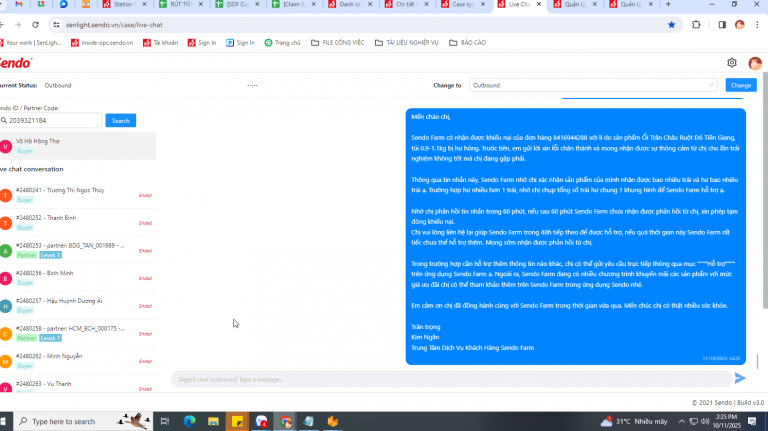768x431 pixels.
Task: Bookmark this page with the star icon
Action: tap(672, 24)
